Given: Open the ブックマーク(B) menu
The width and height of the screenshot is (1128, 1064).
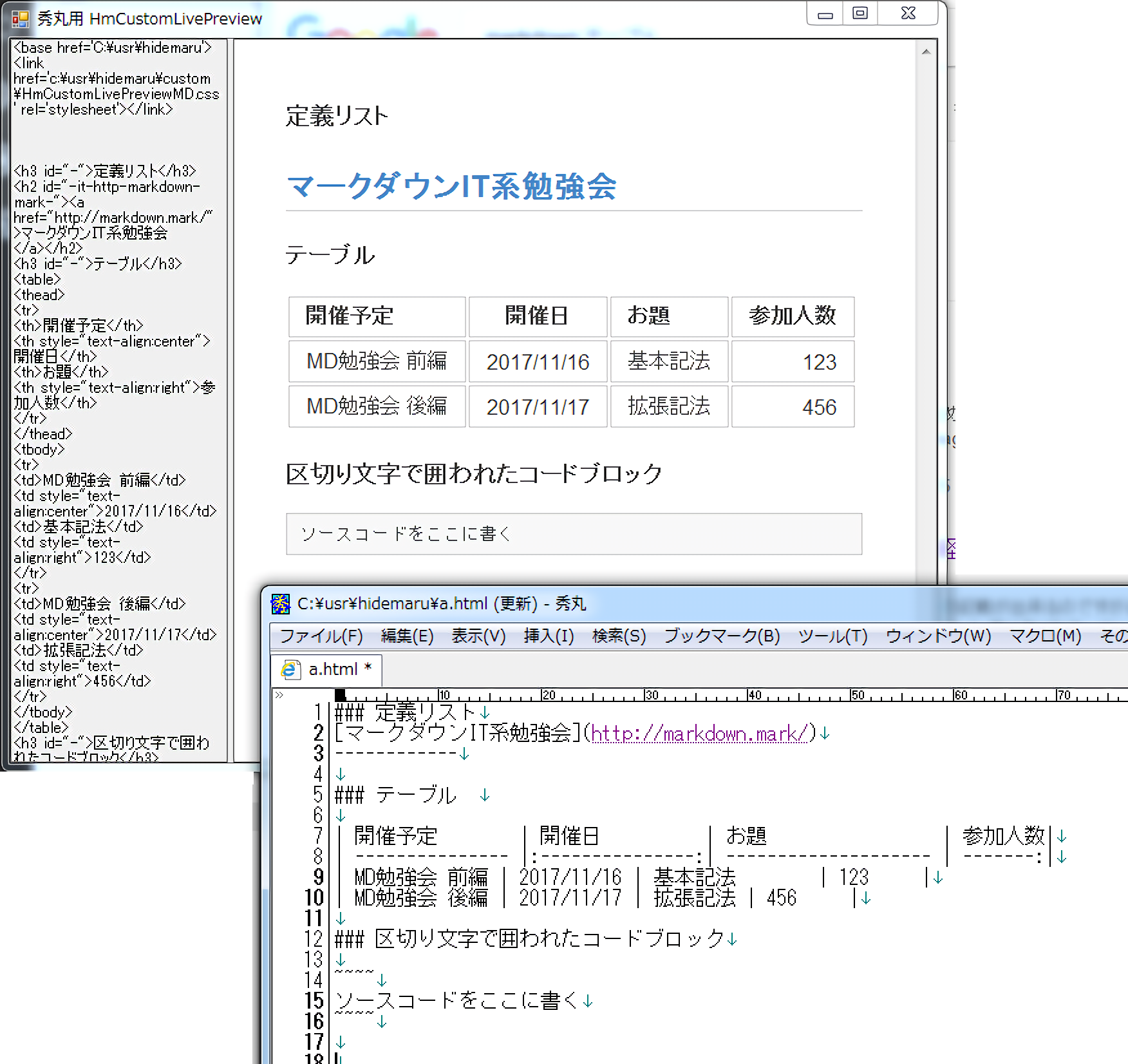Looking at the screenshot, I should (x=722, y=636).
